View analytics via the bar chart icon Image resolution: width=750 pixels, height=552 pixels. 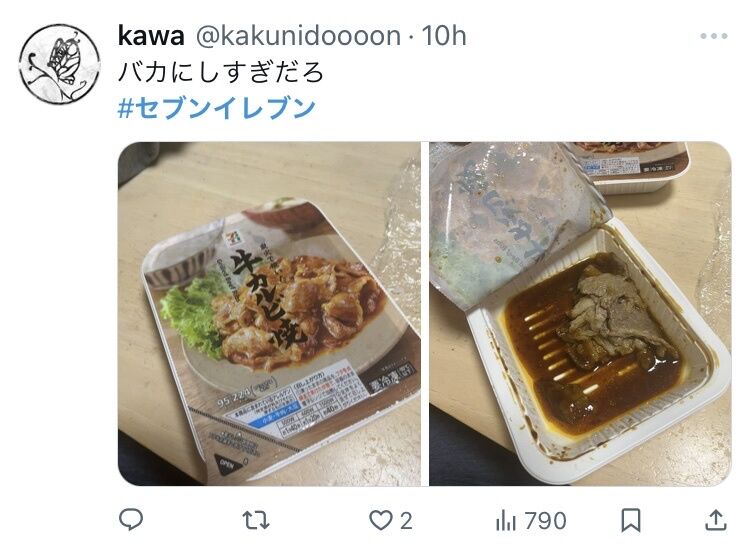pos(506,520)
